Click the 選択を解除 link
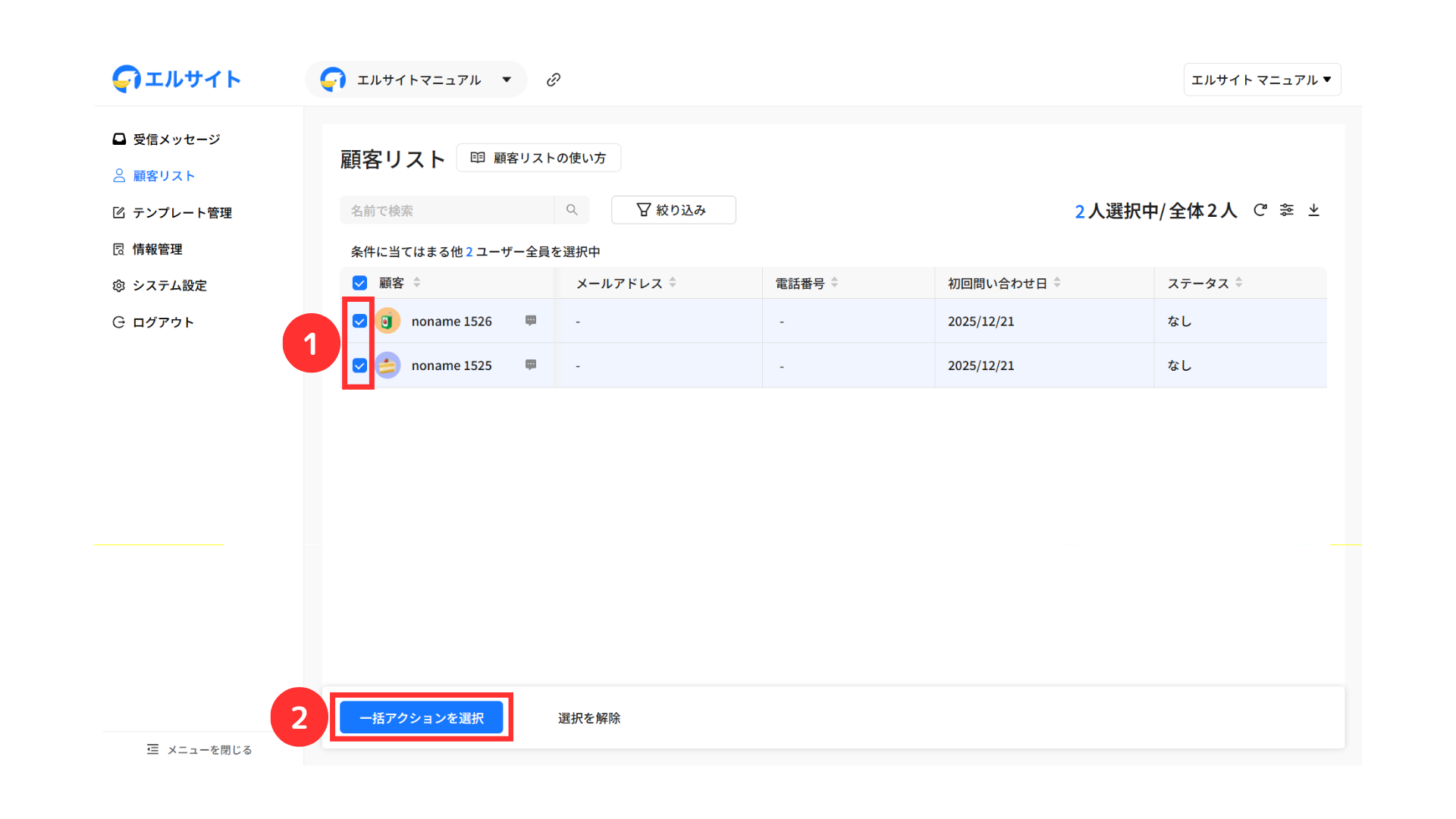The image size is (1456, 819). (x=589, y=717)
